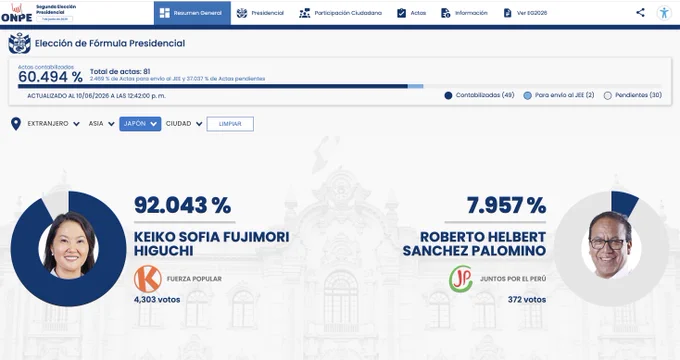Click the 60.494 % actas value
This screenshot has width=680, height=360.
pos(50,77)
